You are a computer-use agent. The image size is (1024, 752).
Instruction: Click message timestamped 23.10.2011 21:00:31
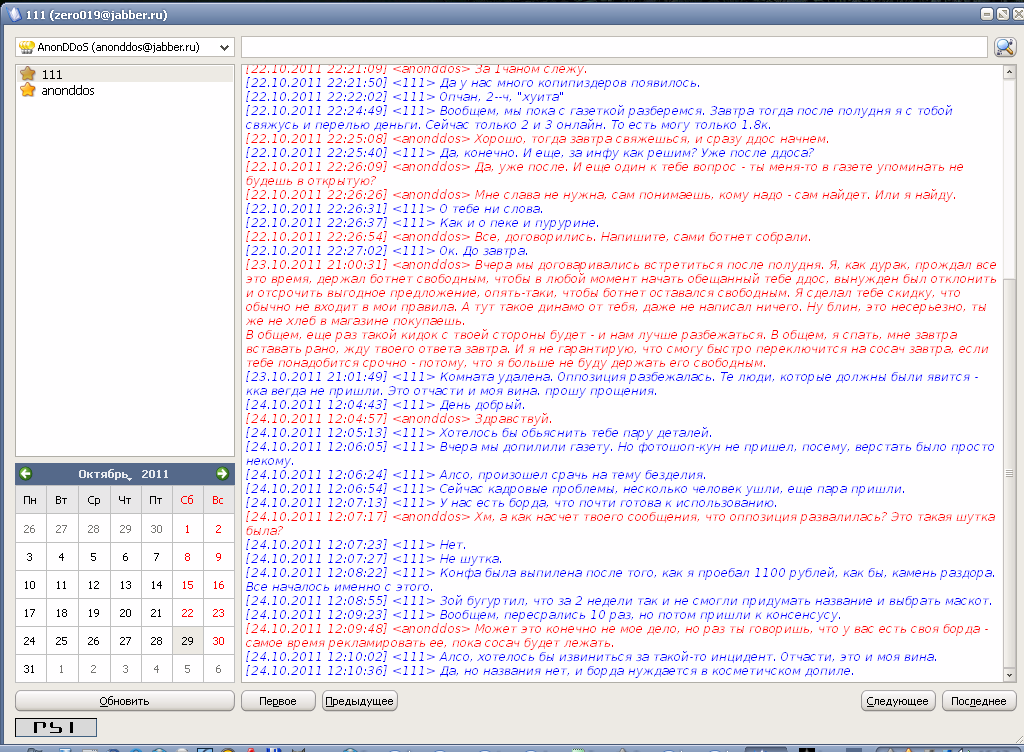pyautogui.click(x=621, y=292)
